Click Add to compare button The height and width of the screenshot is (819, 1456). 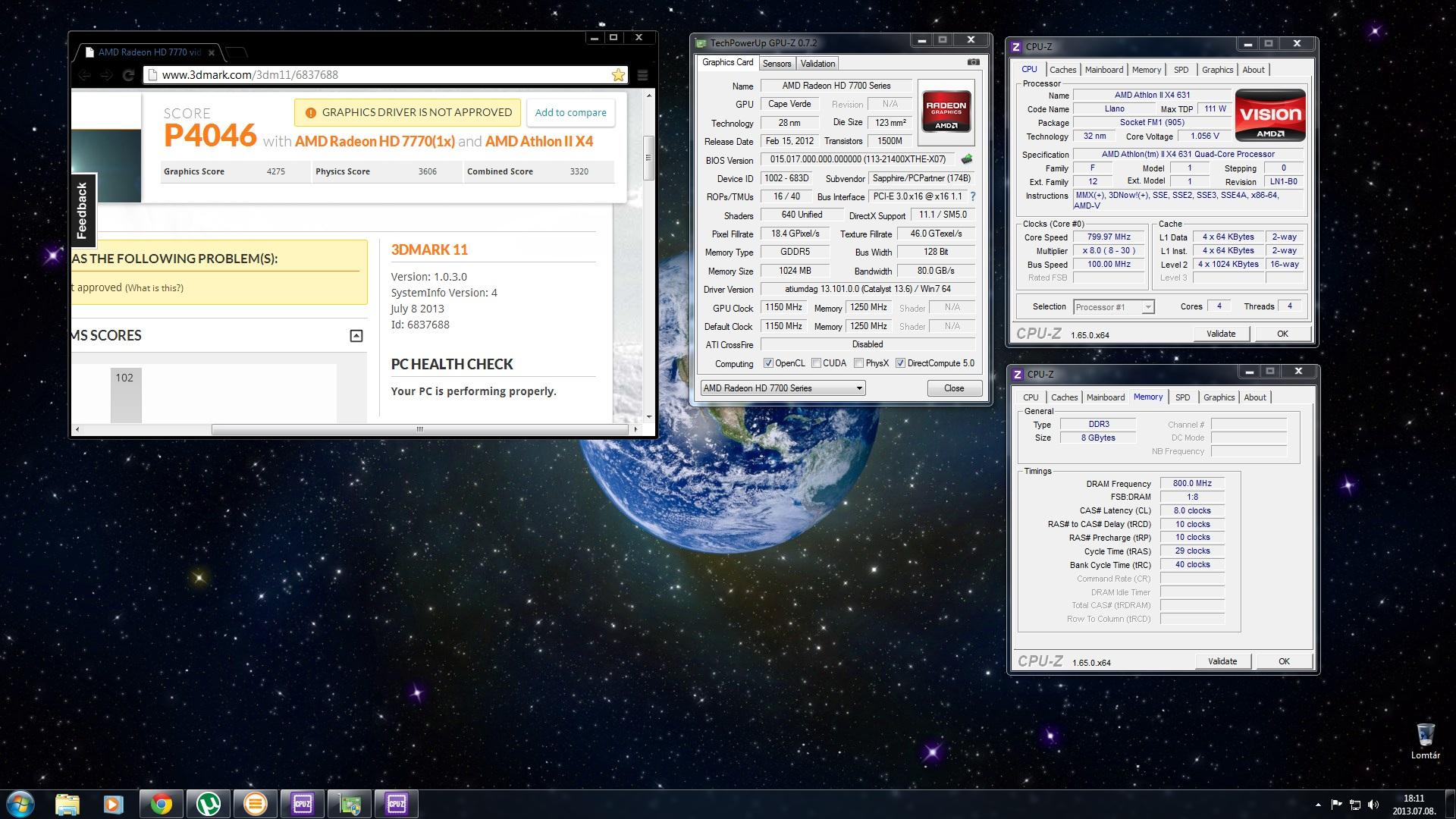[x=570, y=112]
